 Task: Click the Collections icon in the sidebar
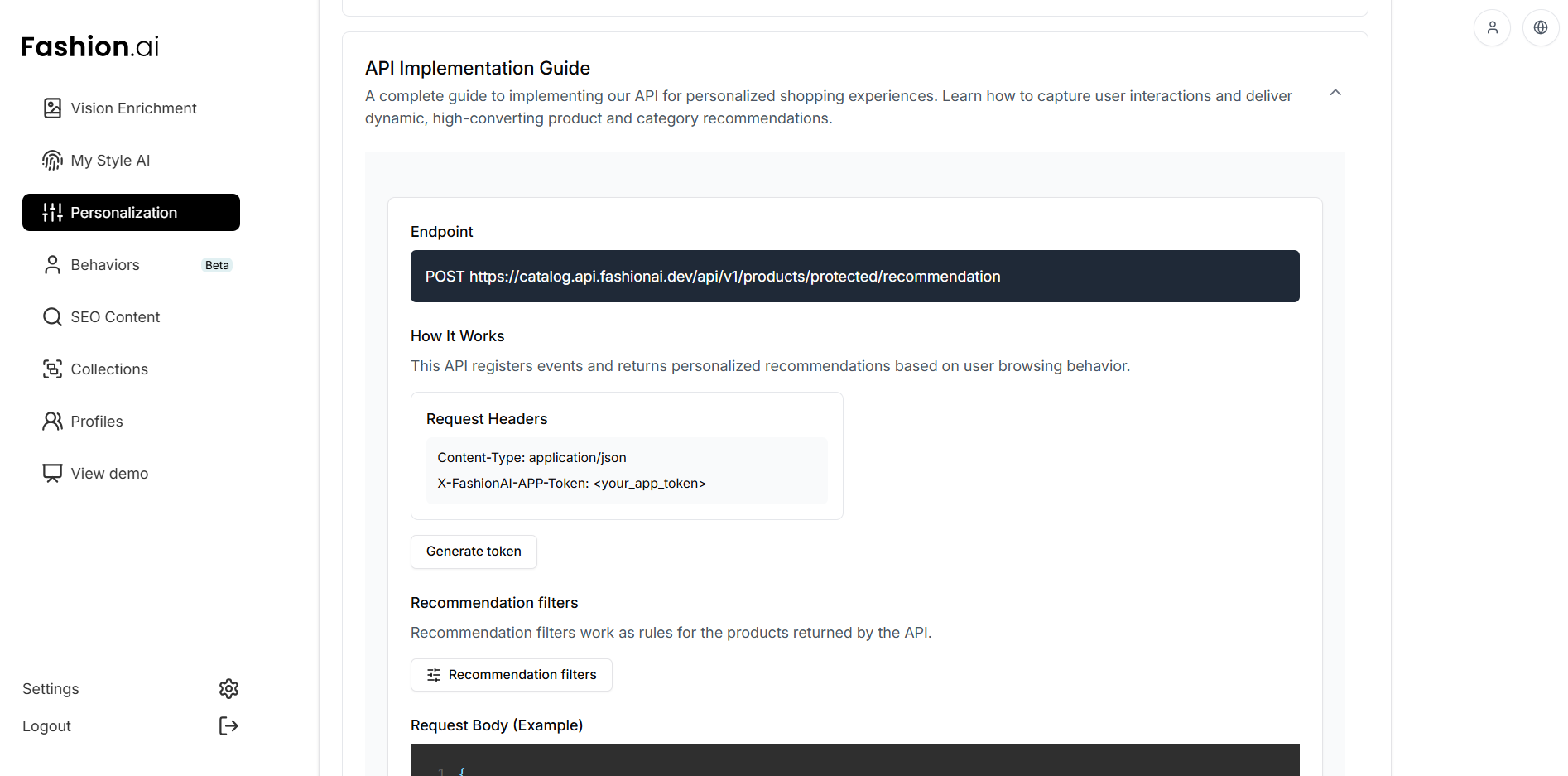(x=52, y=369)
